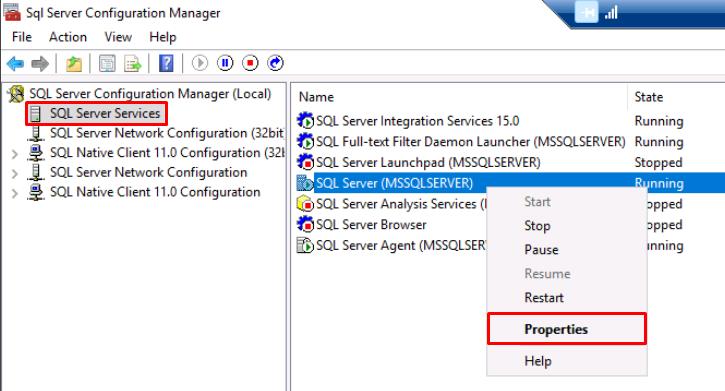Click the Pause Service toolbar icon
This screenshot has height=391, width=725.
pyautogui.click(x=225, y=63)
